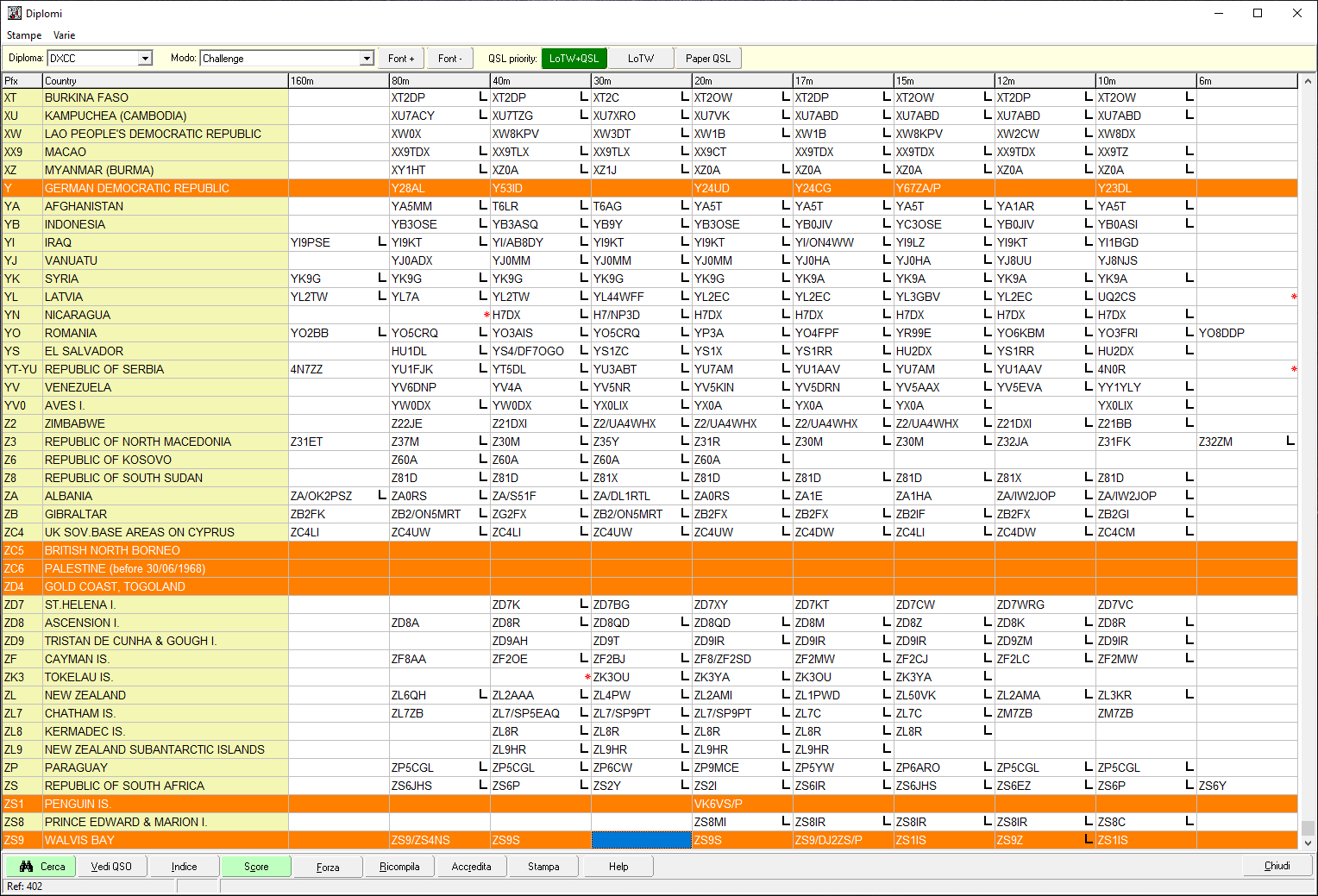This screenshot has height=896, width=1318.
Task: Click scrollbar up arrow at table top
Action: pyautogui.click(x=1308, y=82)
